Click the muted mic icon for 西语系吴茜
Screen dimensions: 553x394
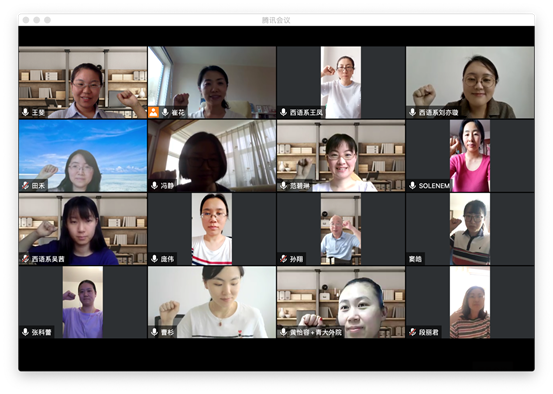point(25,259)
